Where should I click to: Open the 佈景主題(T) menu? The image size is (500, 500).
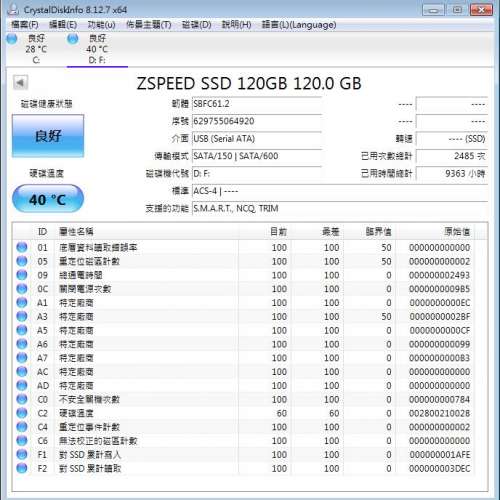tap(149, 25)
